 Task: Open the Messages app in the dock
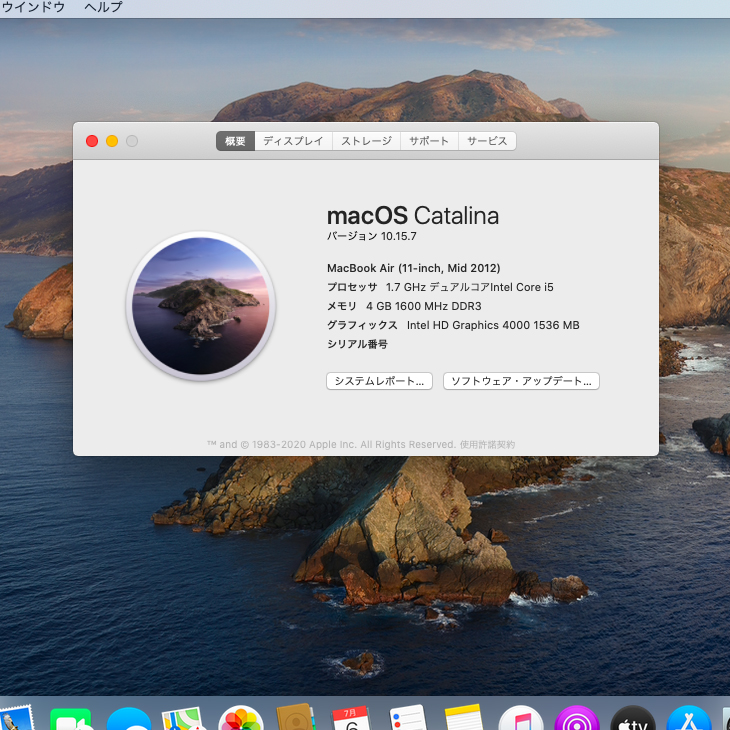(129, 720)
